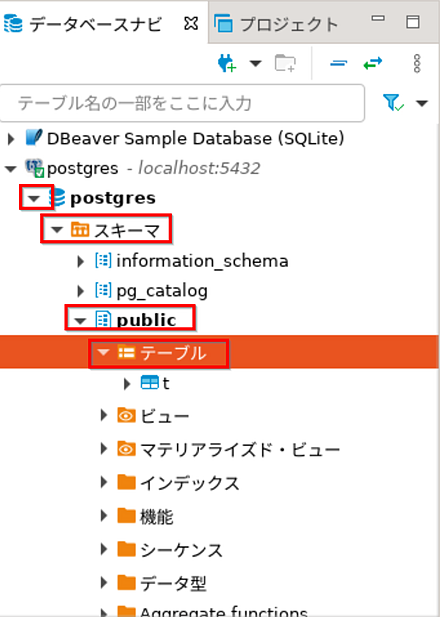Image resolution: width=440 pixels, height=617 pixels.
Task: Click the pg_catalog schema icon
Action: 103,290
